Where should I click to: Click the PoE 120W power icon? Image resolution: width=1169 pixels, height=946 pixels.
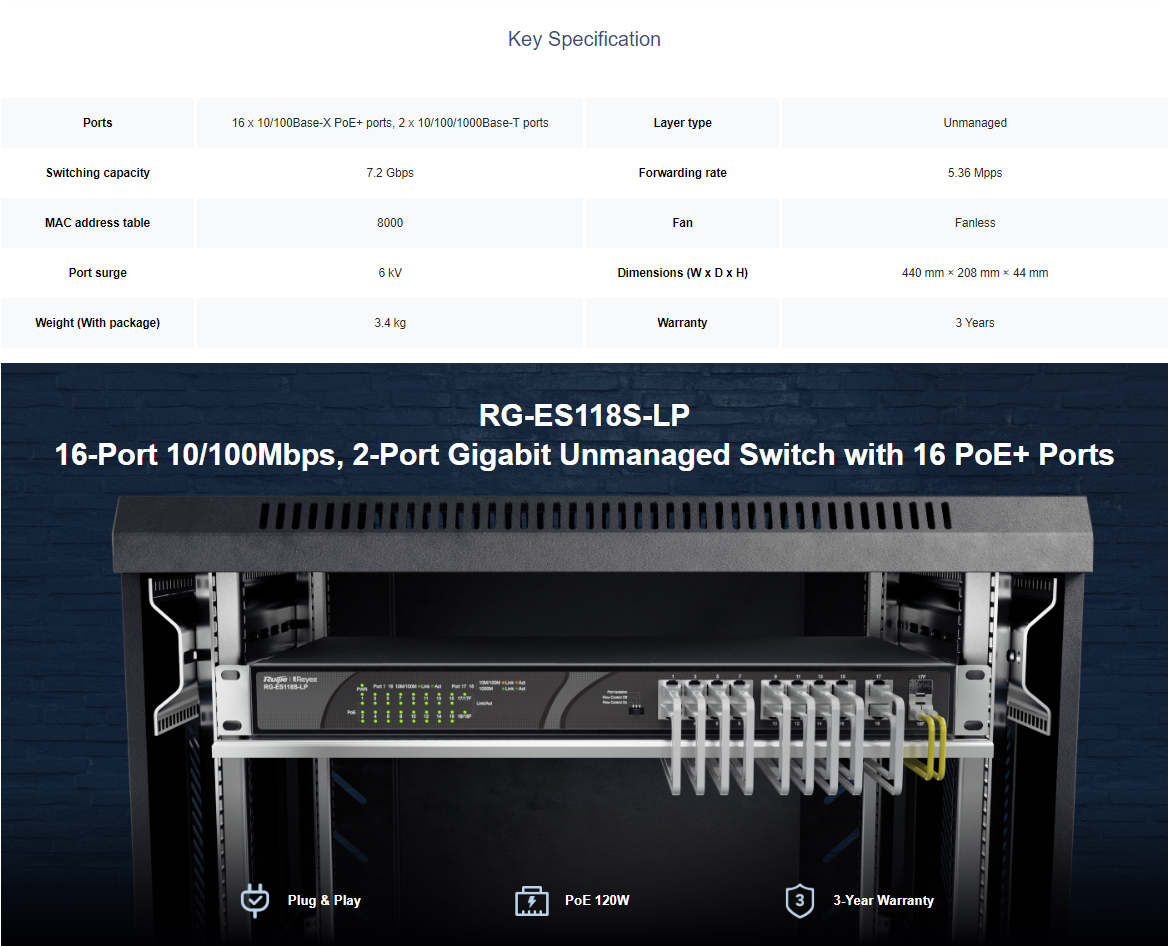point(532,901)
